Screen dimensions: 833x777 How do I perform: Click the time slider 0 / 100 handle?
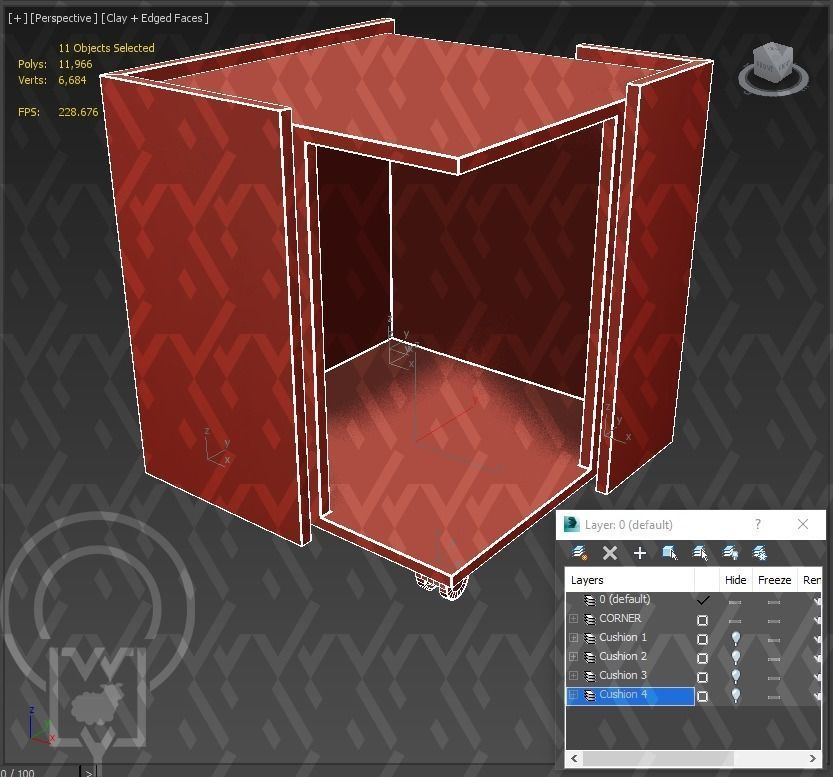click(x=40, y=772)
